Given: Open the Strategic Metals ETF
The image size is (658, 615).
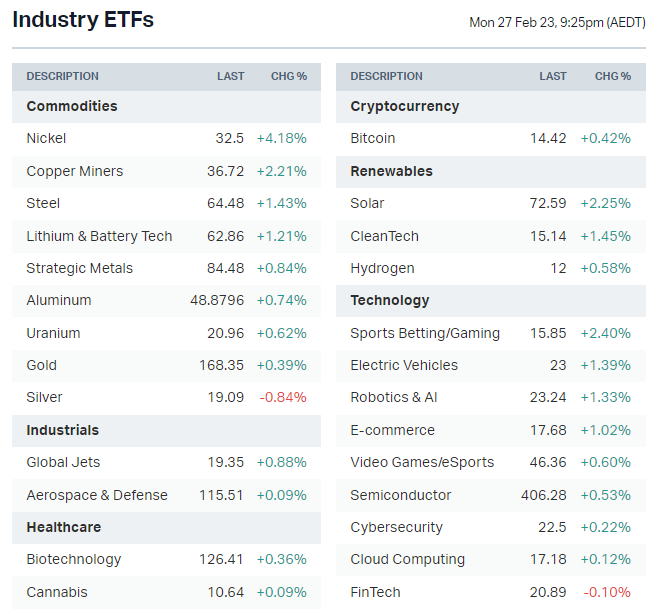Looking at the screenshot, I should 80,268.
